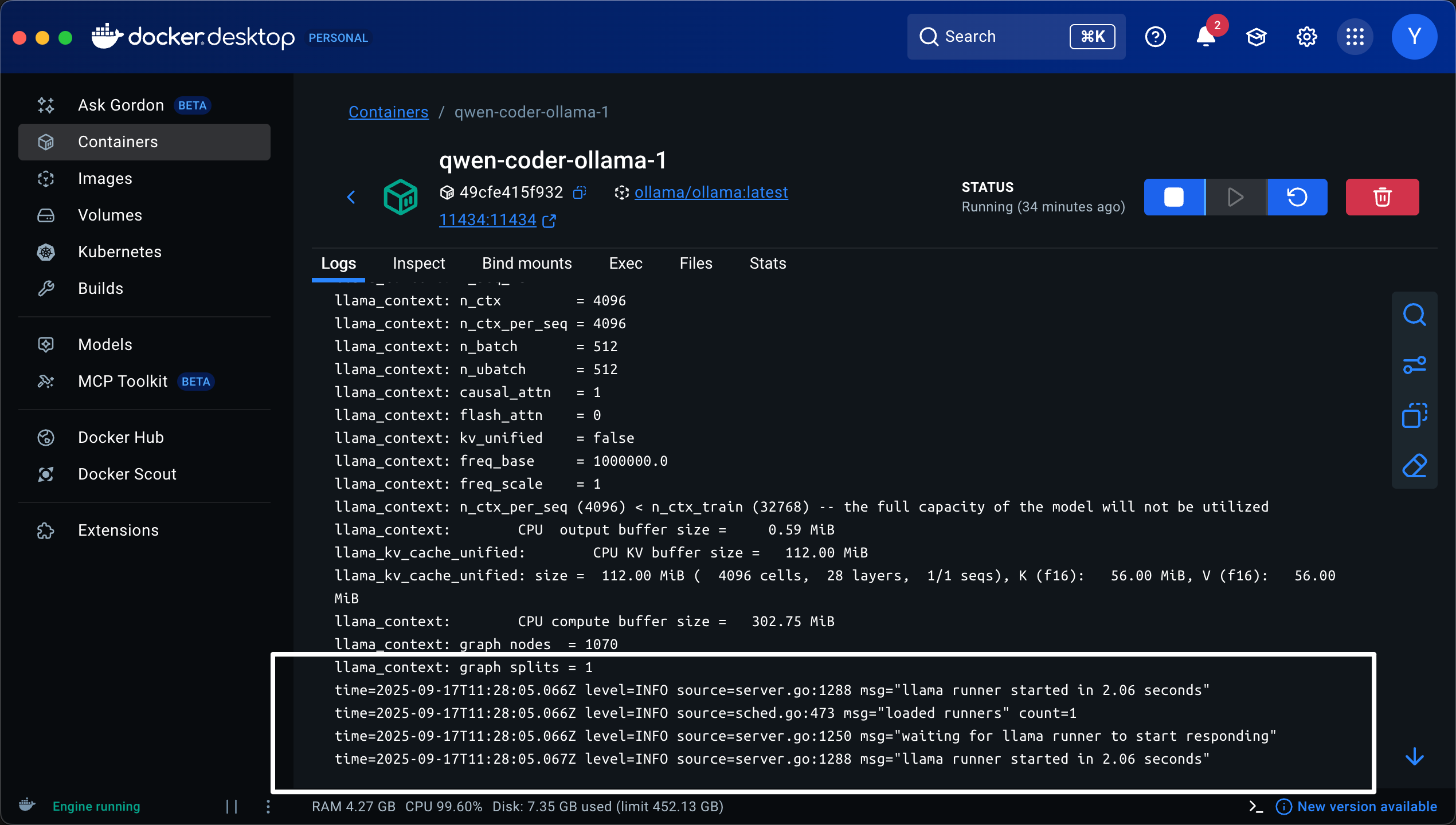
Task: Pause the Docker engine
Action: 232,807
